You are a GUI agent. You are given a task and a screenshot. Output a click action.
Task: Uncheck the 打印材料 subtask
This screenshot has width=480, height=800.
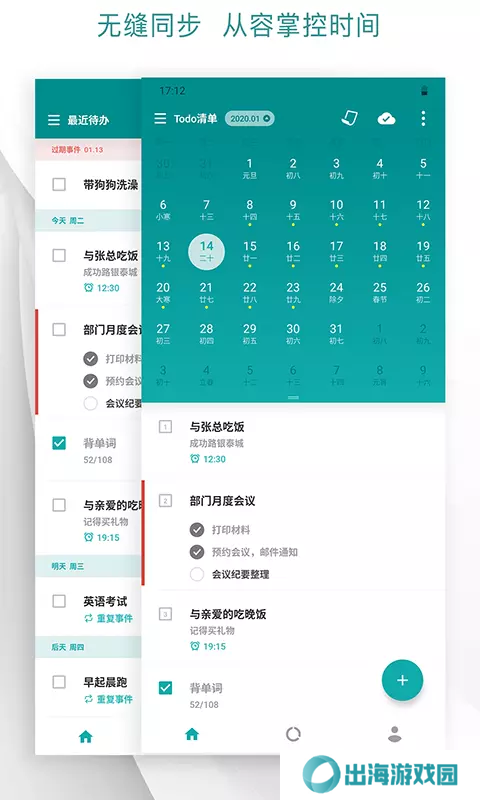[197, 530]
